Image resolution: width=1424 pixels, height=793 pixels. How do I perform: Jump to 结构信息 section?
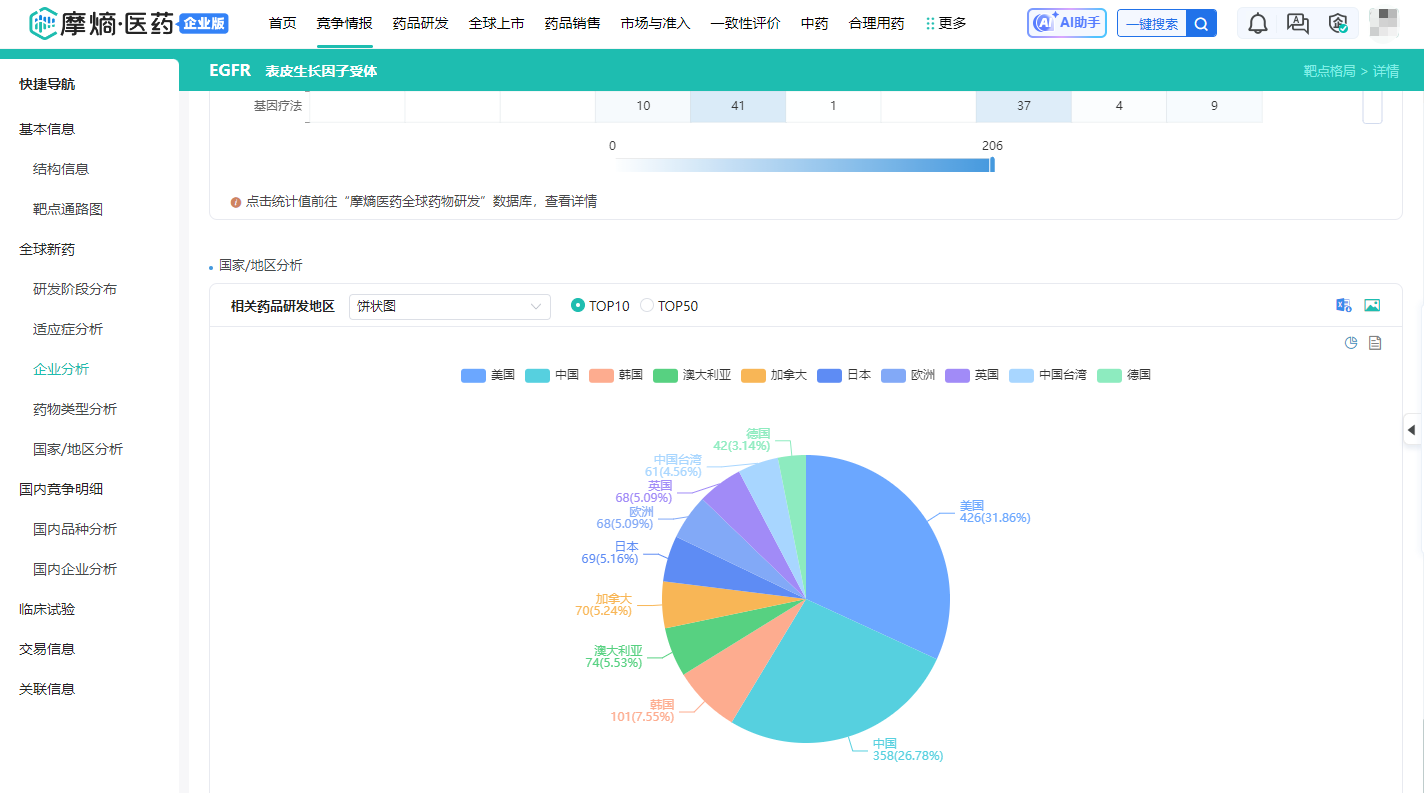[61, 169]
